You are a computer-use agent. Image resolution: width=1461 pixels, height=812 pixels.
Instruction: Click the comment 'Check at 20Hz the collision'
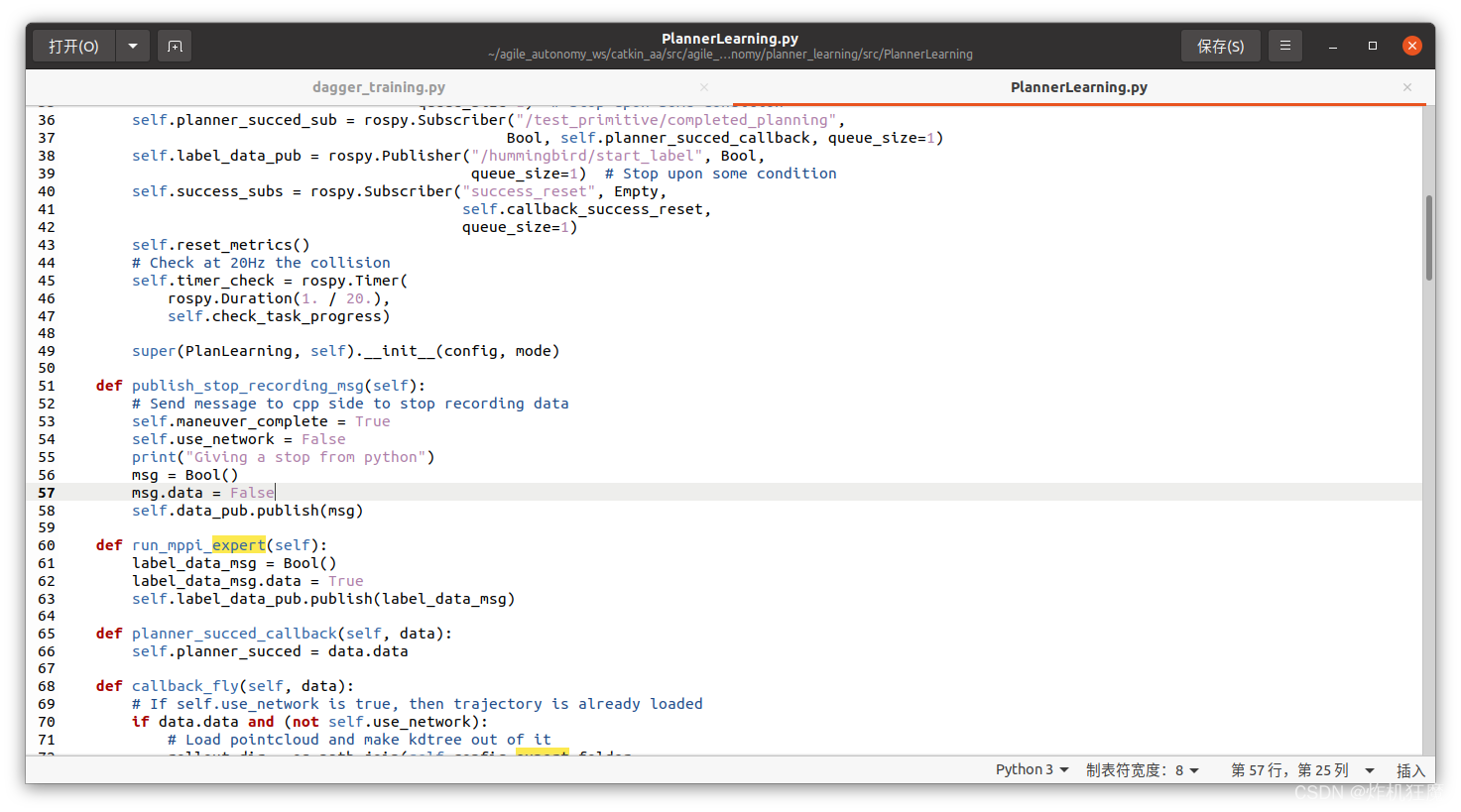(261, 263)
